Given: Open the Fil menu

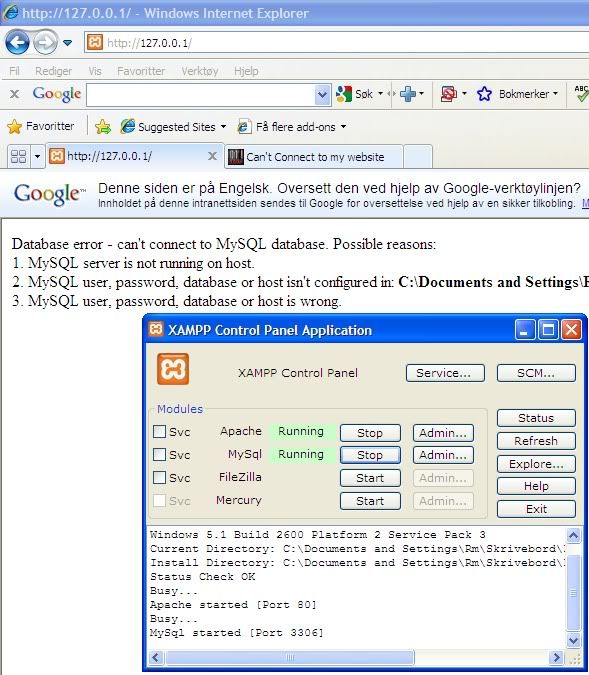Looking at the screenshot, I should pos(14,71).
